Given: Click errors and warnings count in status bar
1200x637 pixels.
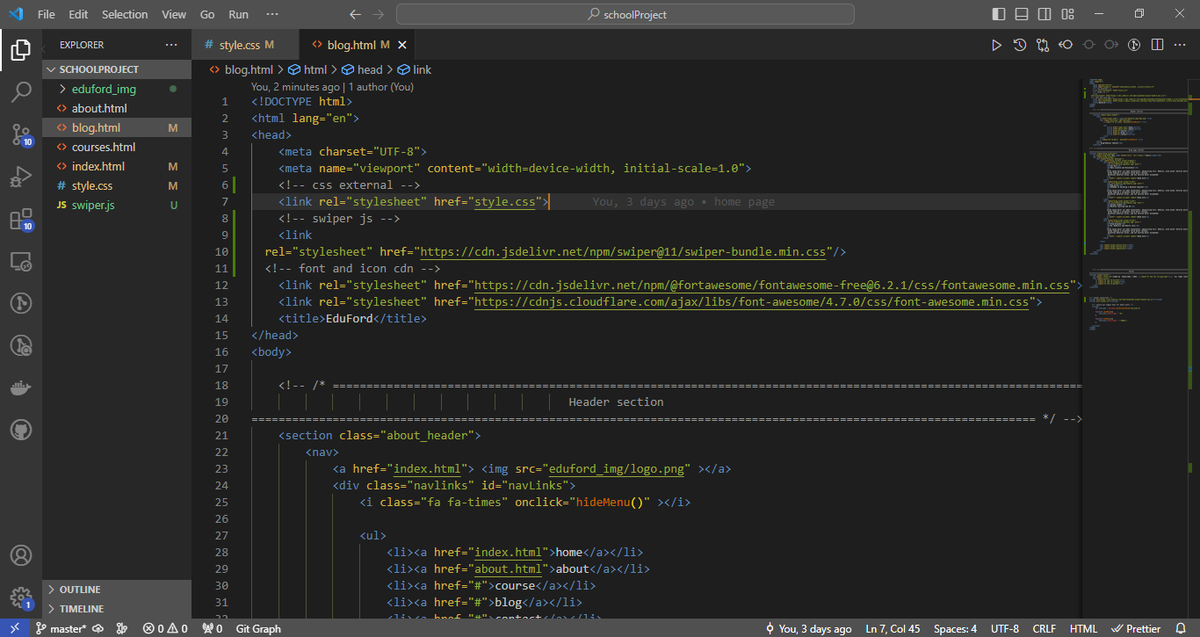Looking at the screenshot, I should 165,629.
